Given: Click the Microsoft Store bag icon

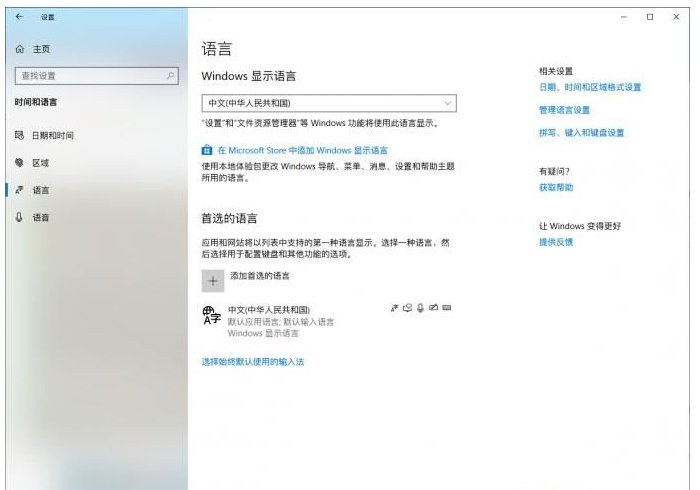Looking at the screenshot, I should (x=206, y=150).
